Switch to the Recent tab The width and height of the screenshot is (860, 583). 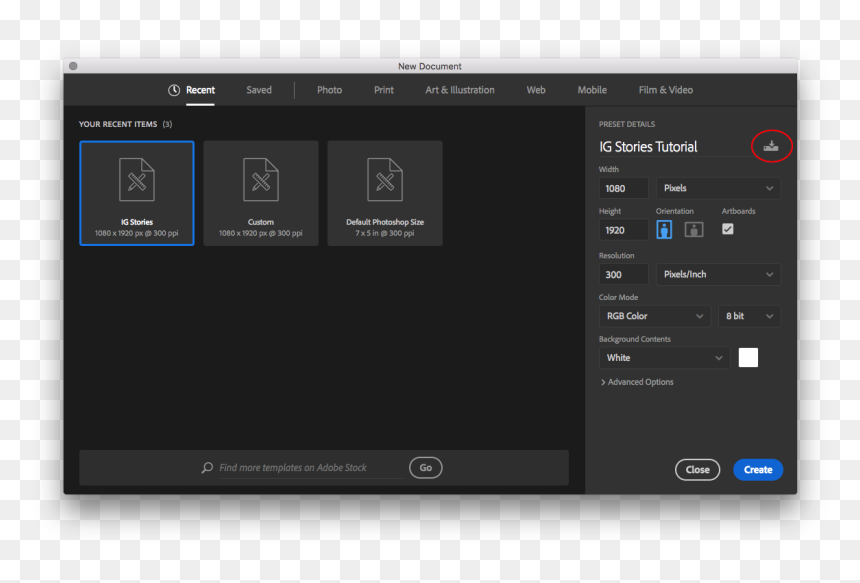pos(200,90)
